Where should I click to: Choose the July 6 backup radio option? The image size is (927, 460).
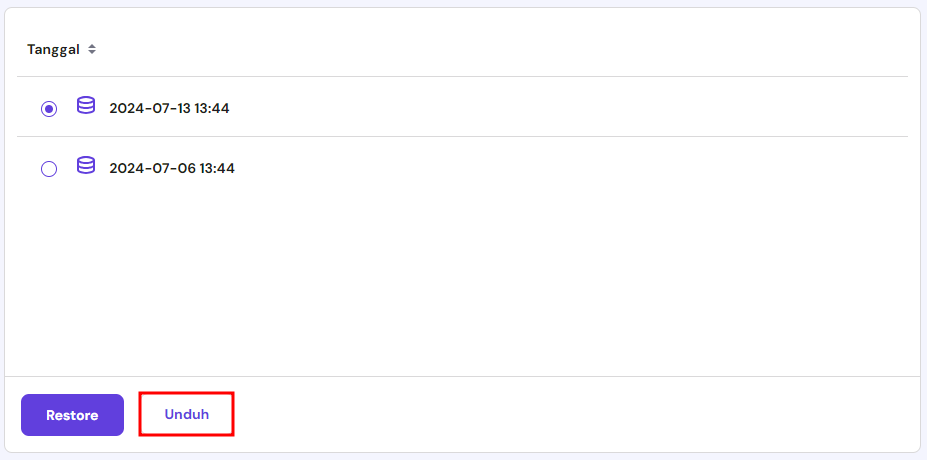pyautogui.click(x=49, y=169)
